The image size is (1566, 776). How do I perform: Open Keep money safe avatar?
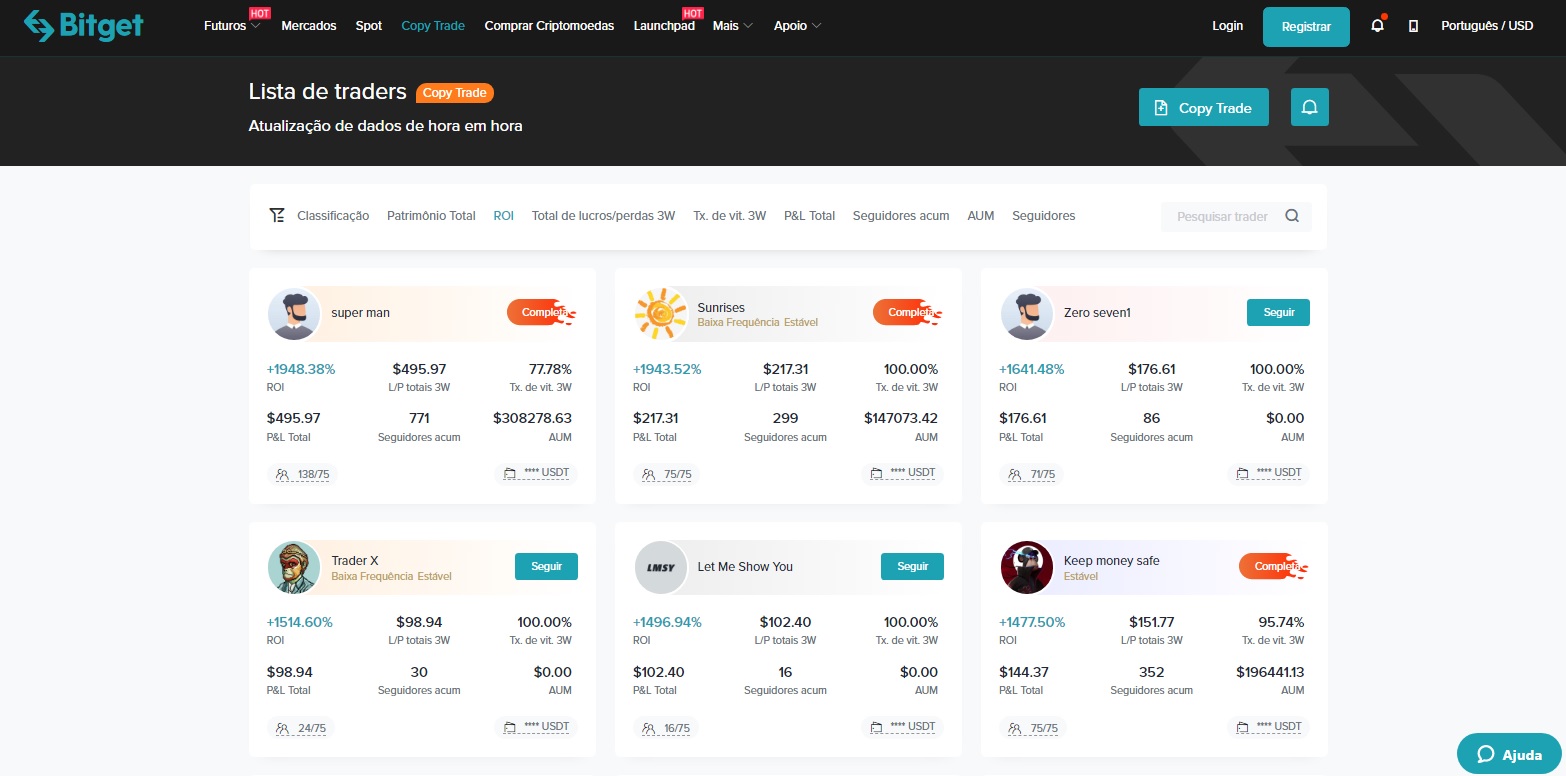tap(1026, 567)
